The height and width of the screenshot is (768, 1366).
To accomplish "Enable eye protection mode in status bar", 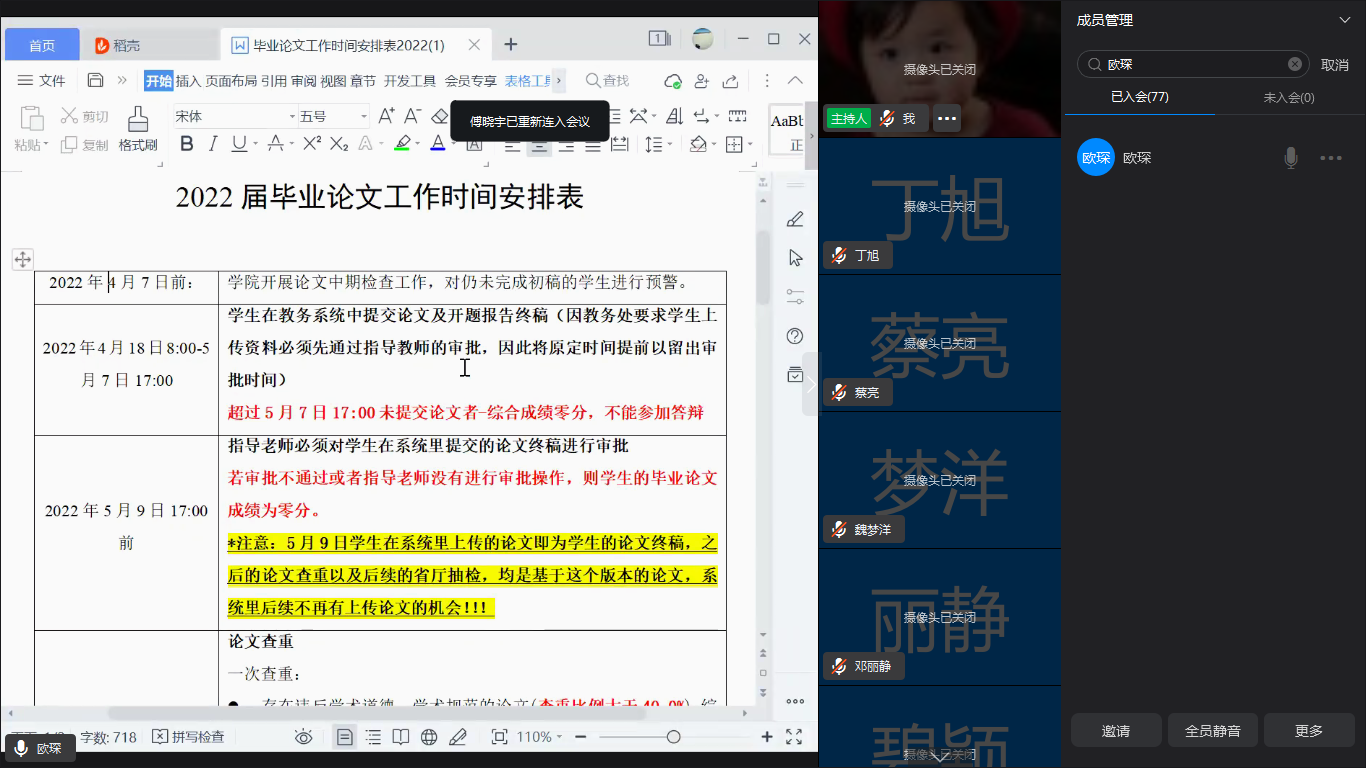I will pyautogui.click(x=303, y=737).
